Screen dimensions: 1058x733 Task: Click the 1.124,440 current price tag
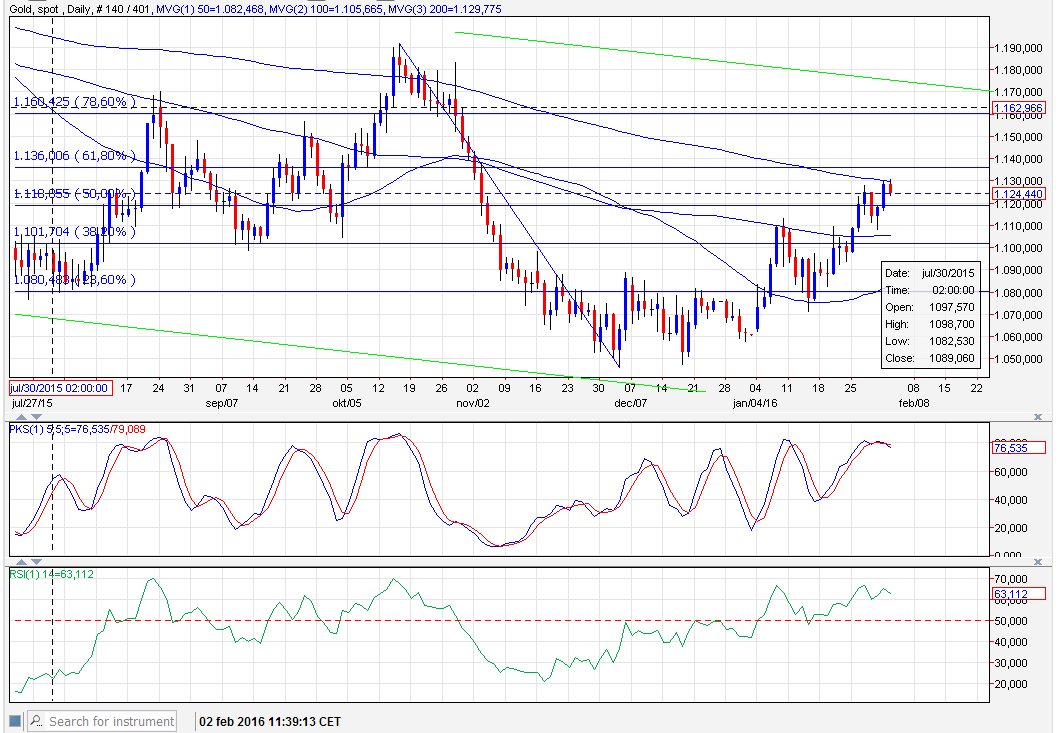click(x=1019, y=194)
